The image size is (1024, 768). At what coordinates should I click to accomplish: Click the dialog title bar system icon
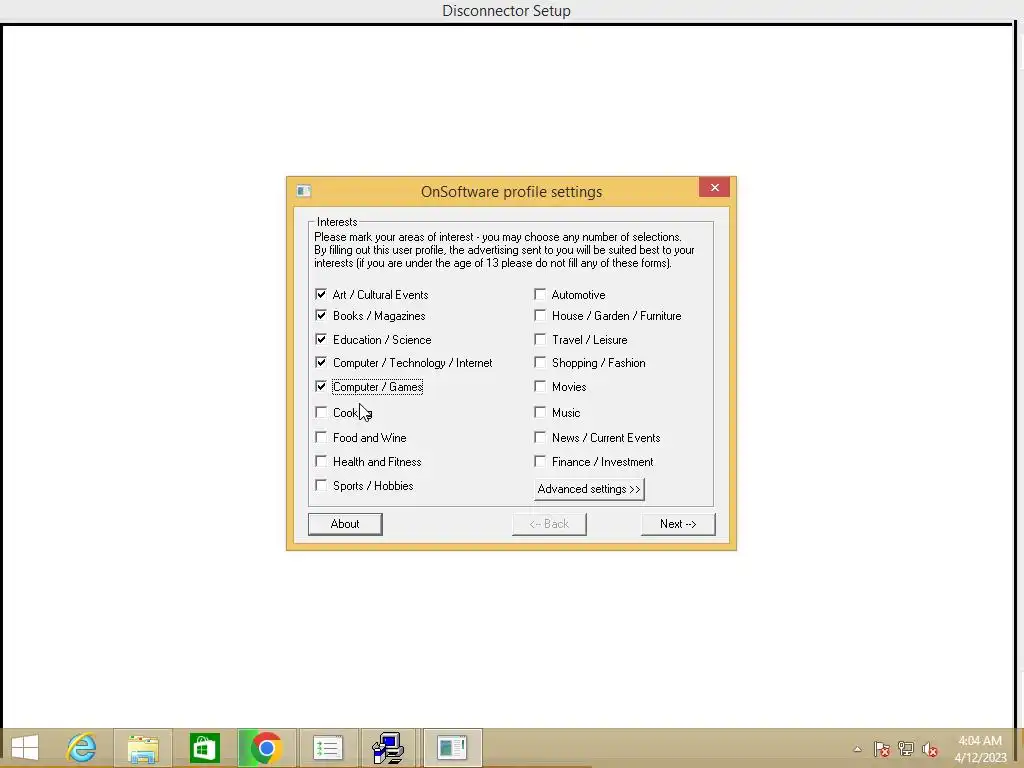pos(304,191)
